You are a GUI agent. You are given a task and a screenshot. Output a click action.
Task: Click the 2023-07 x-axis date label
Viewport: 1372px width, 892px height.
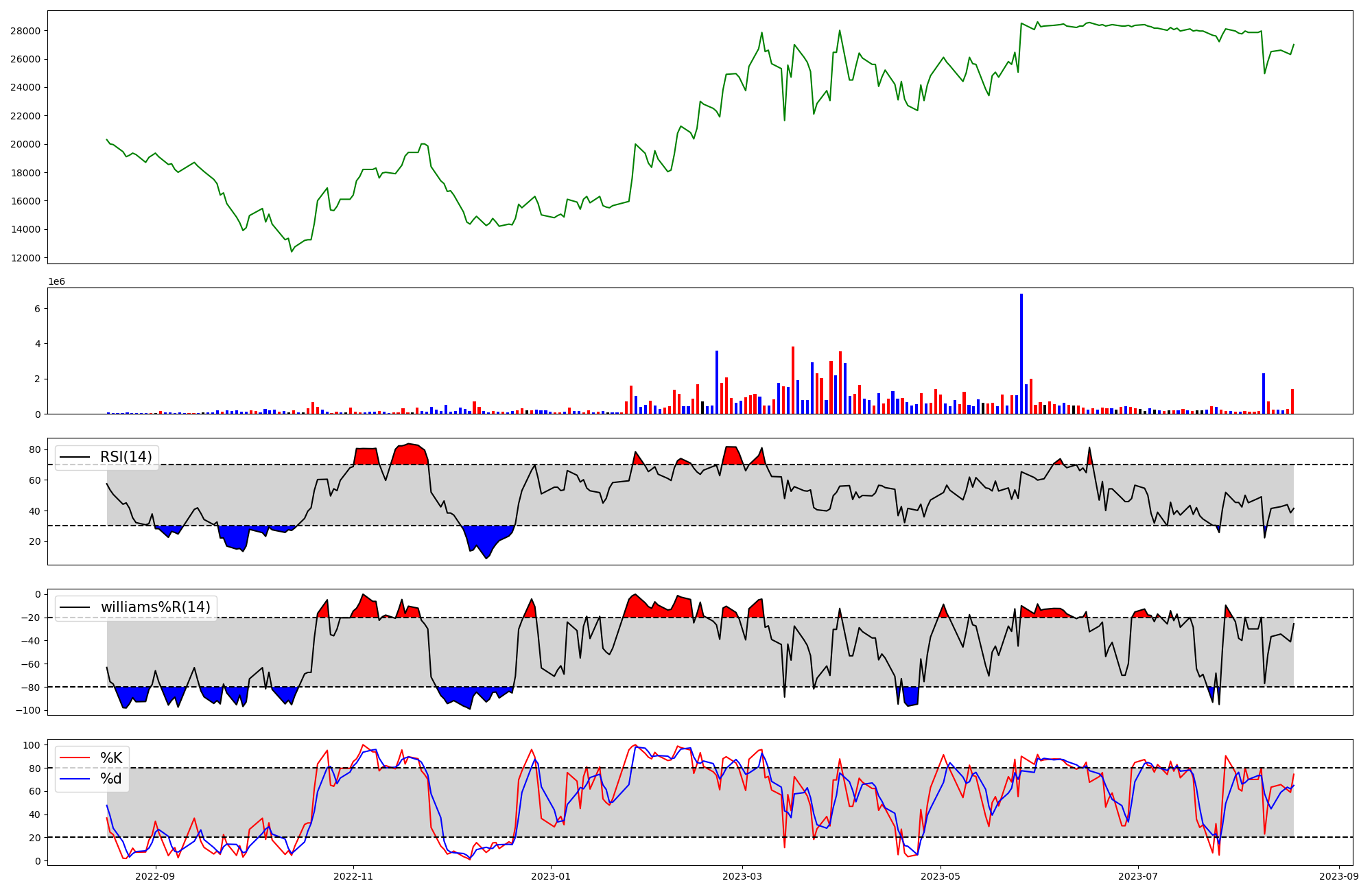pyautogui.click(x=1137, y=876)
